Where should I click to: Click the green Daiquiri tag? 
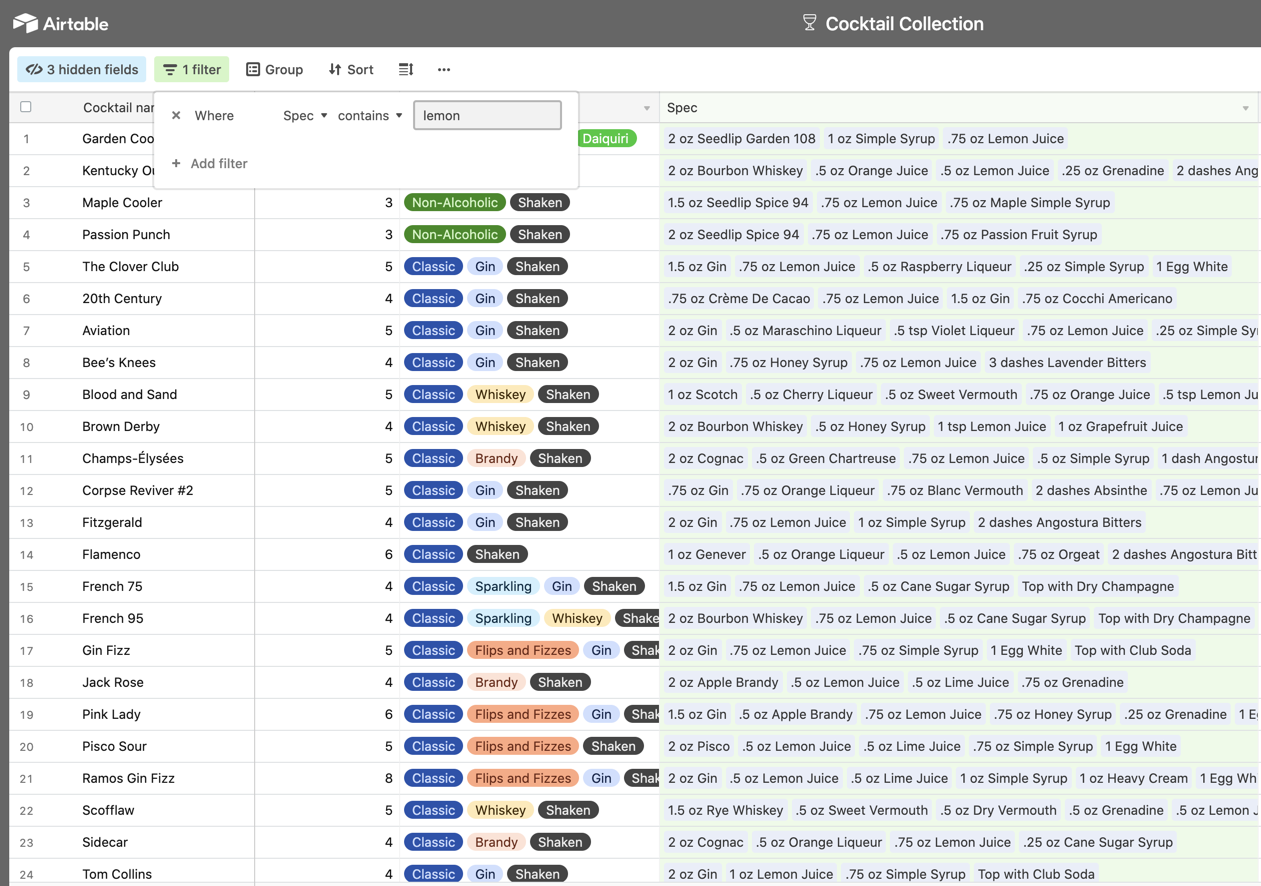point(607,139)
